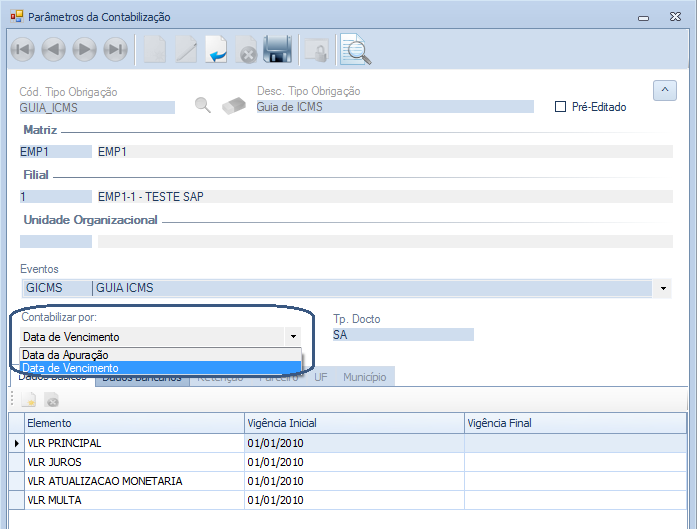Jump to the last record
697x529 pixels.
tap(116, 50)
